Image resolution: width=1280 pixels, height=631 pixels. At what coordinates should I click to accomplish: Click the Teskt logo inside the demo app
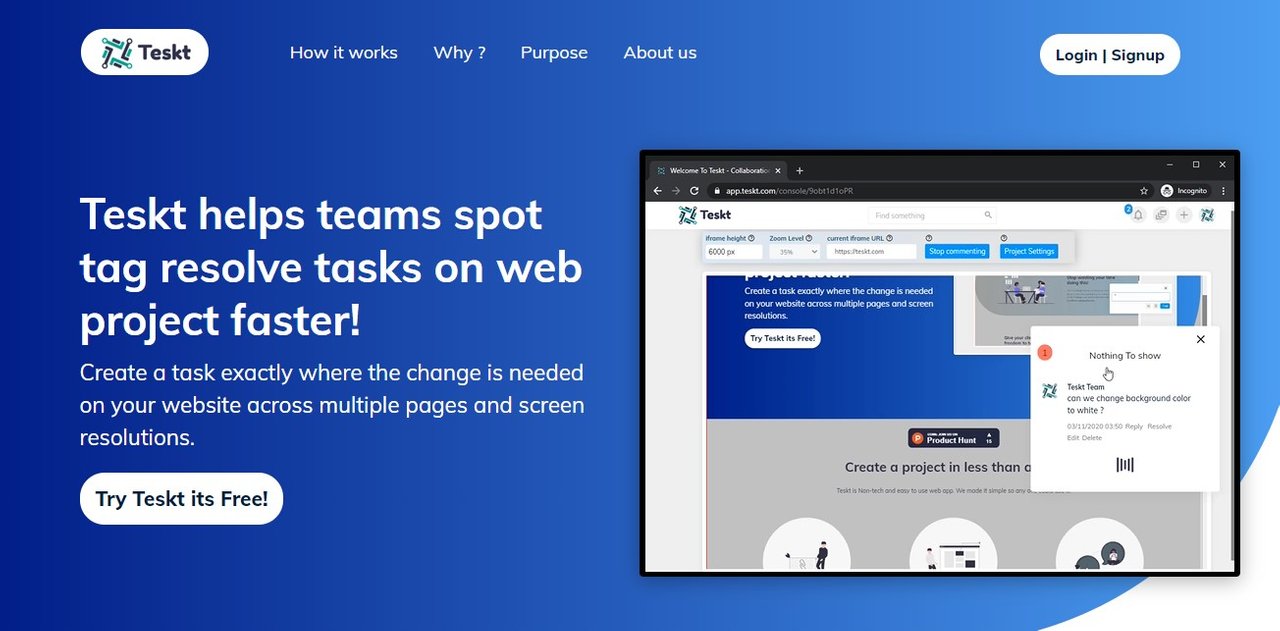(x=705, y=215)
